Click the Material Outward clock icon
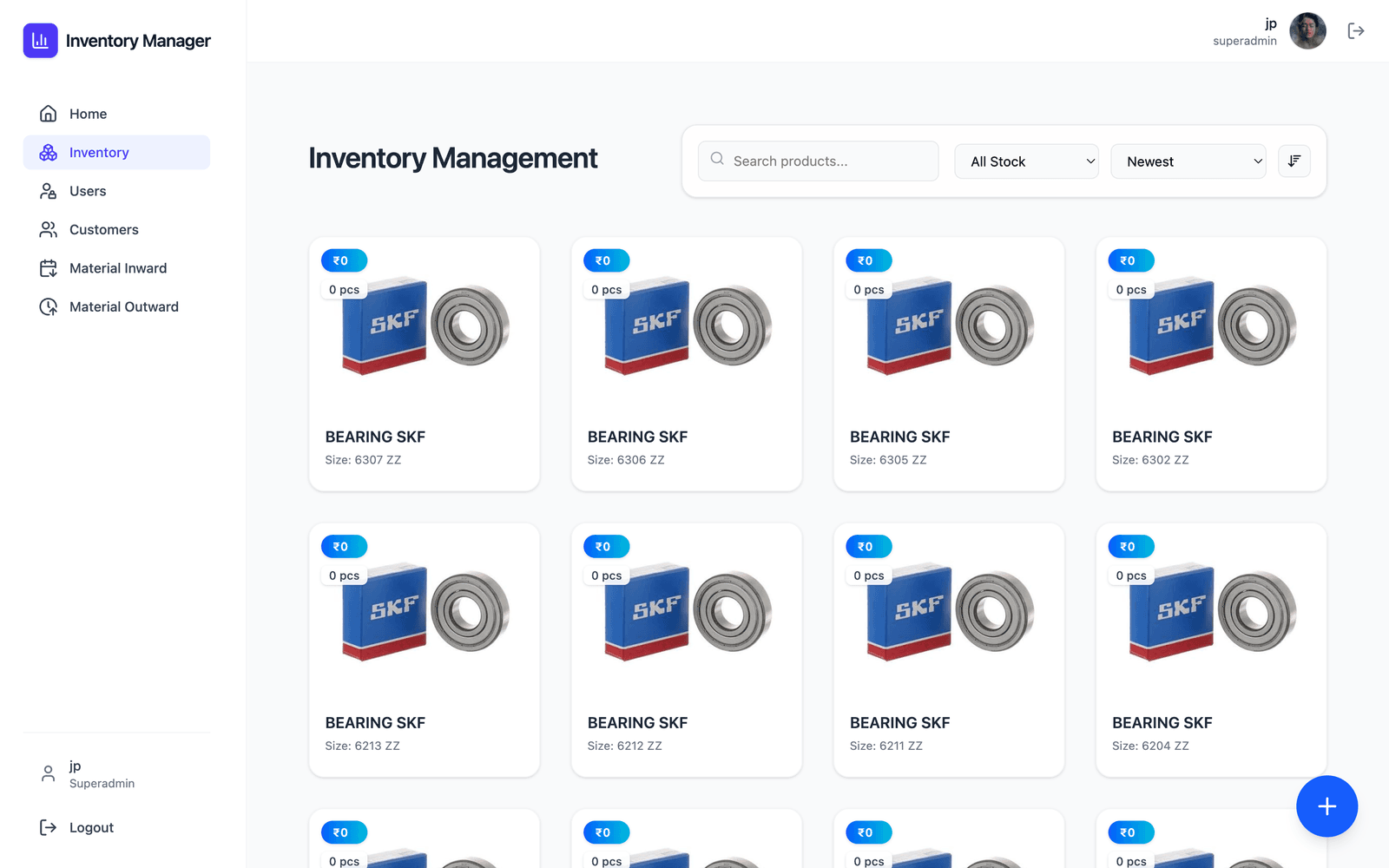Screen dimensions: 1389x868 (x=49, y=306)
